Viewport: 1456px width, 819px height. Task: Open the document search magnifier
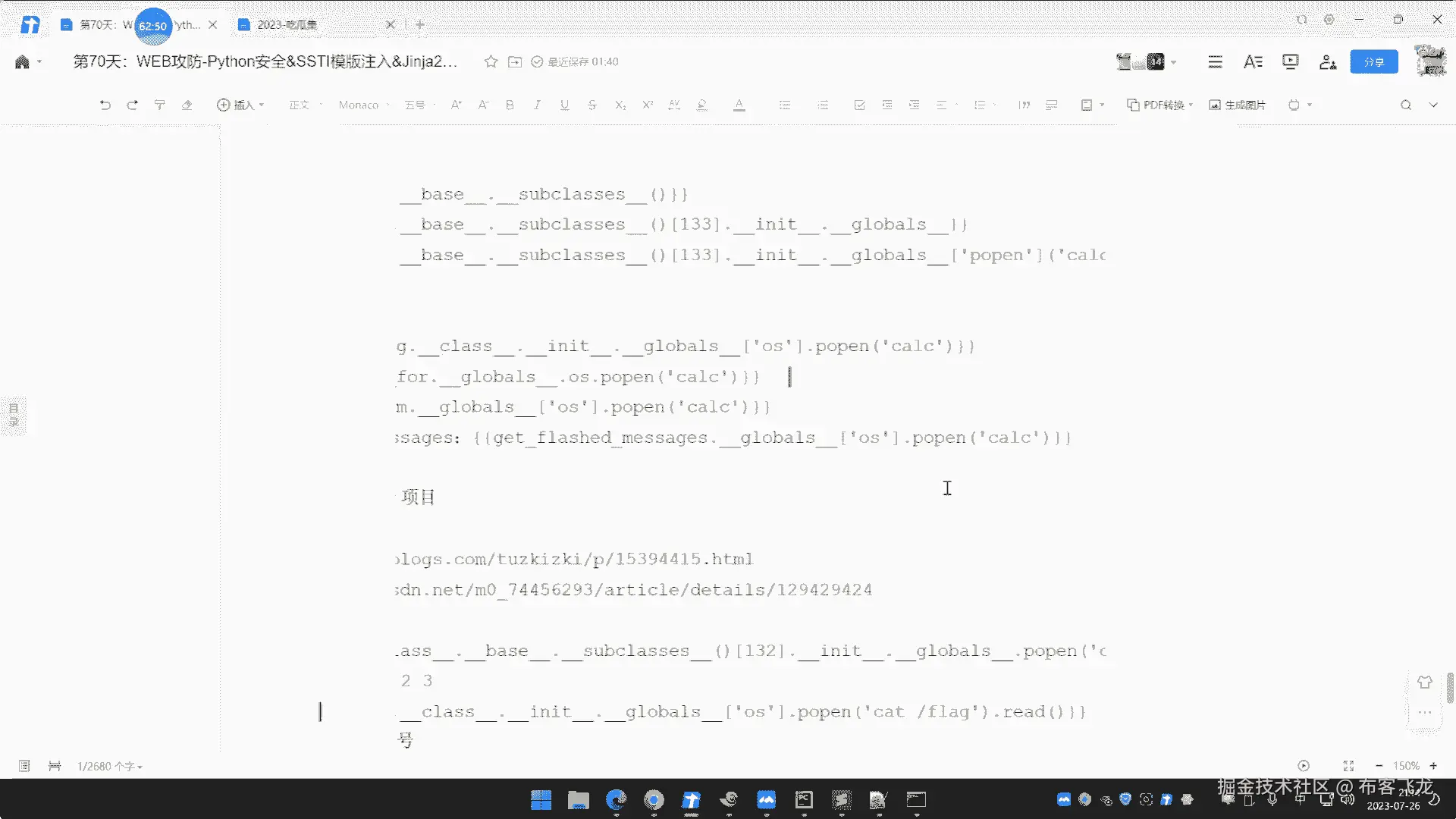1405,105
